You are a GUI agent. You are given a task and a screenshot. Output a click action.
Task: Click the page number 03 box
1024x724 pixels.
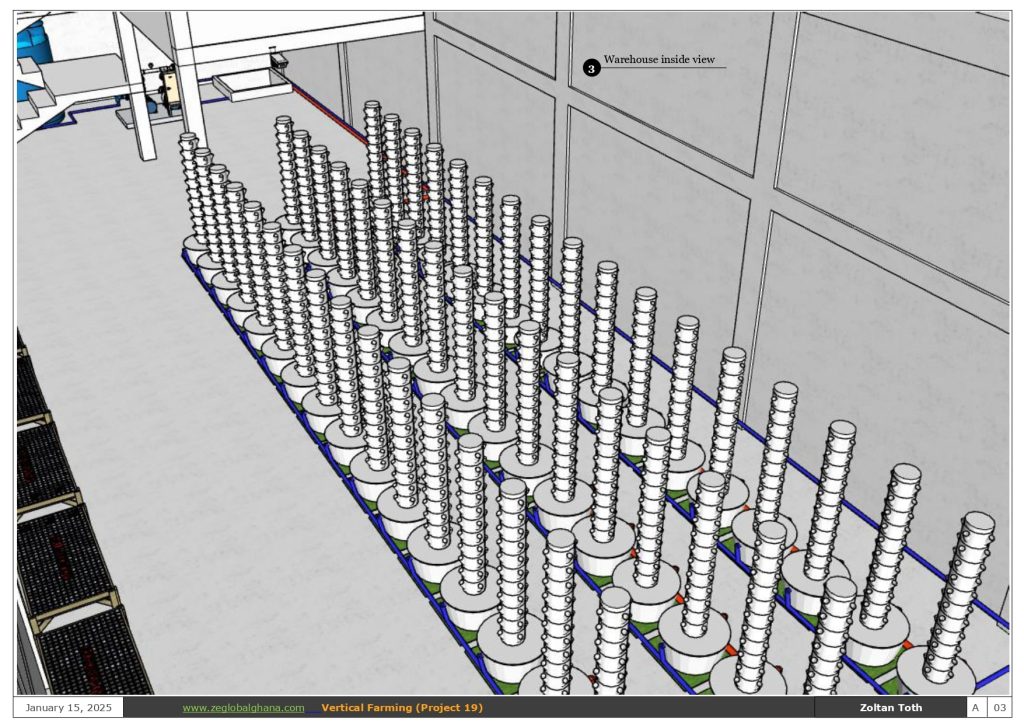pos(999,708)
